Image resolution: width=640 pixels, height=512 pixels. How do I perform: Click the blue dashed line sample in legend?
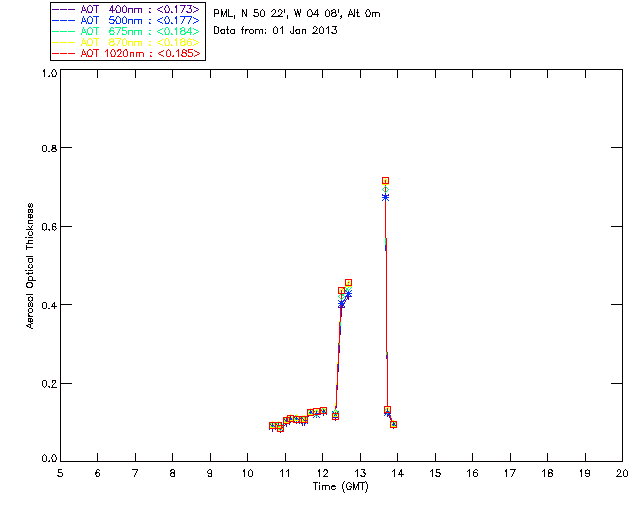click(64, 20)
